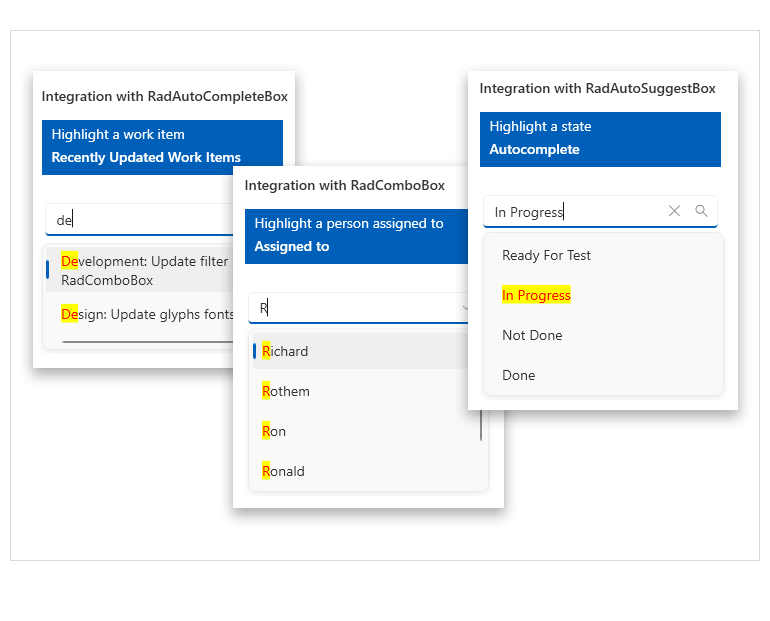
Task: Click 'Integration with RadAutoSuggestBox' title
Action: (x=598, y=88)
